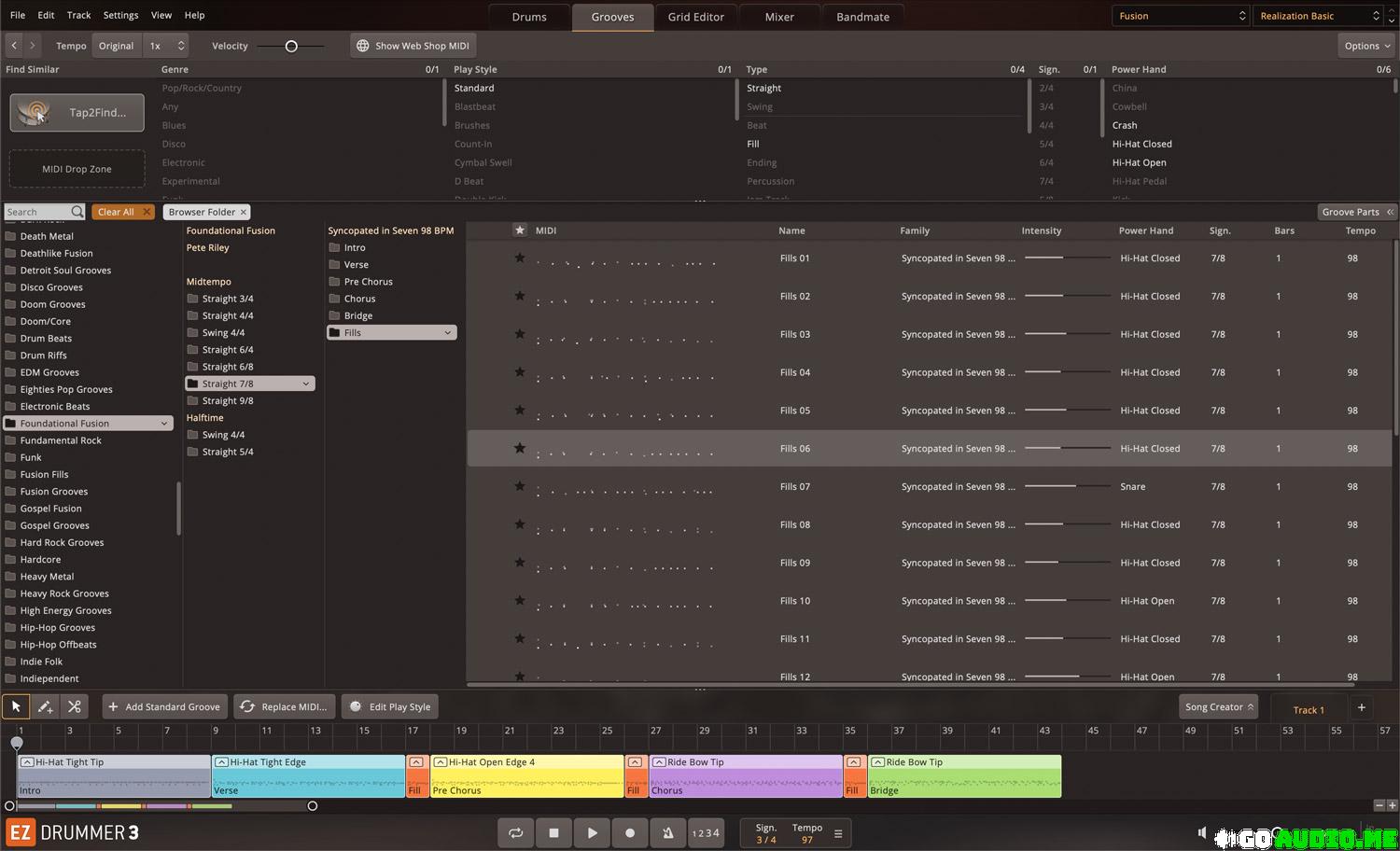
Task: Filter by Hi-Hat Open power hand
Action: click(x=1139, y=162)
